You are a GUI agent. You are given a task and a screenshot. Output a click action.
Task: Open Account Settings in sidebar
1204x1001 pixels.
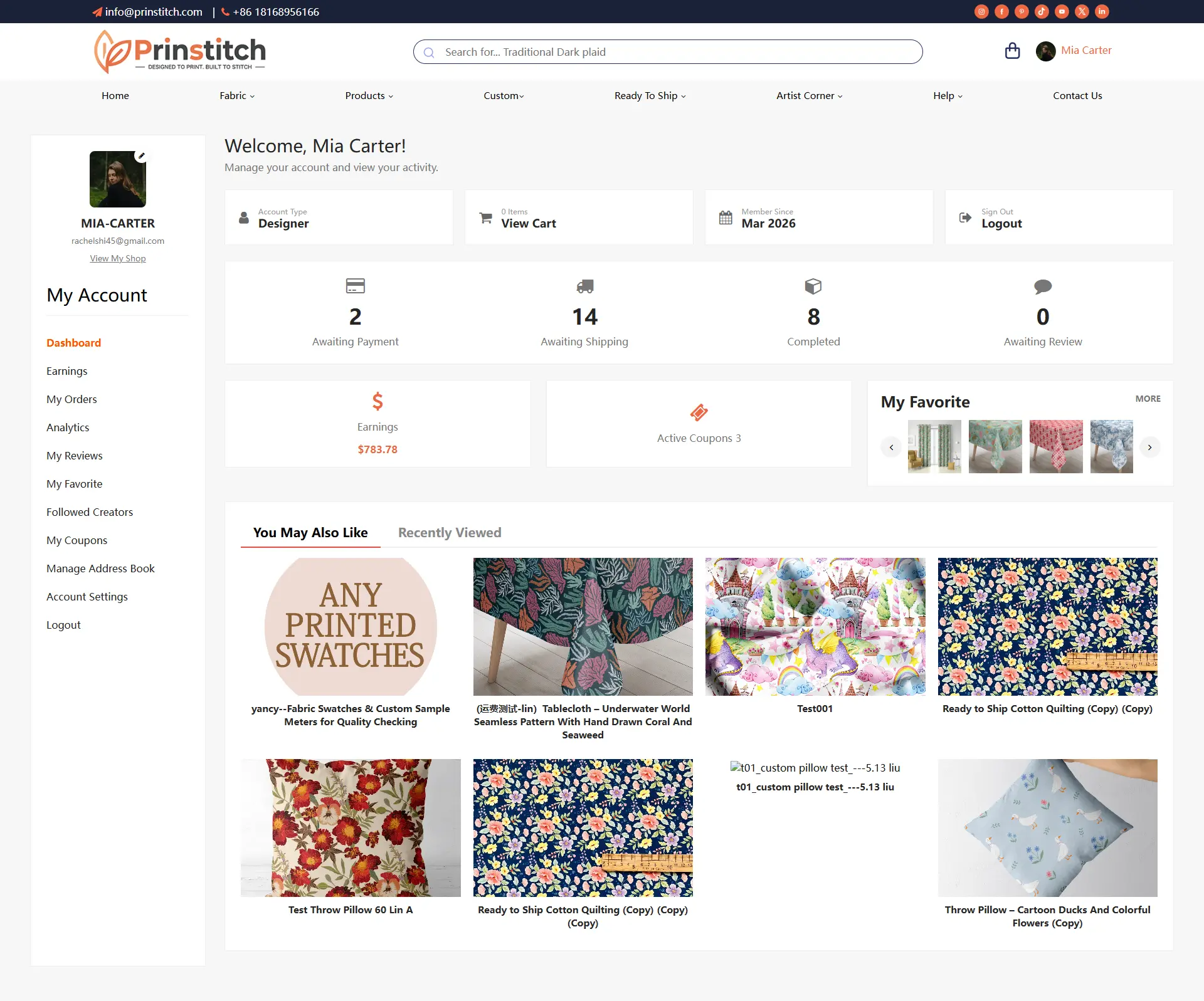tap(87, 597)
